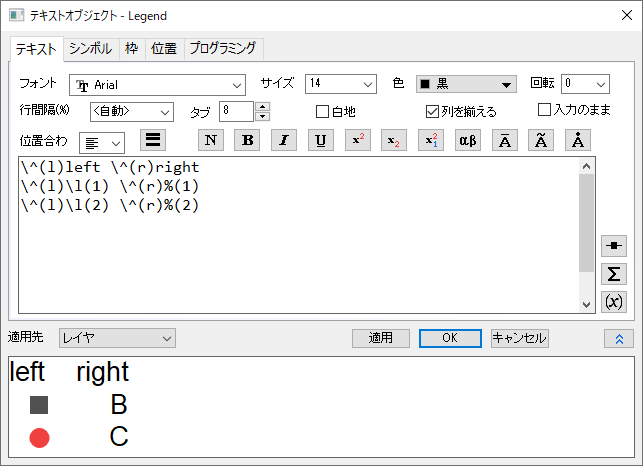Switch to the 枠 tab
The image size is (643, 466).
(x=132, y=49)
